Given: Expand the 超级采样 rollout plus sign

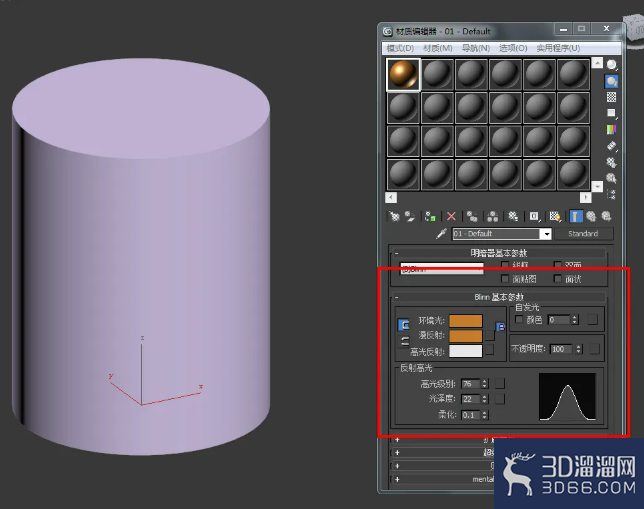Looking at the screenshot, I should coord(397,453).
